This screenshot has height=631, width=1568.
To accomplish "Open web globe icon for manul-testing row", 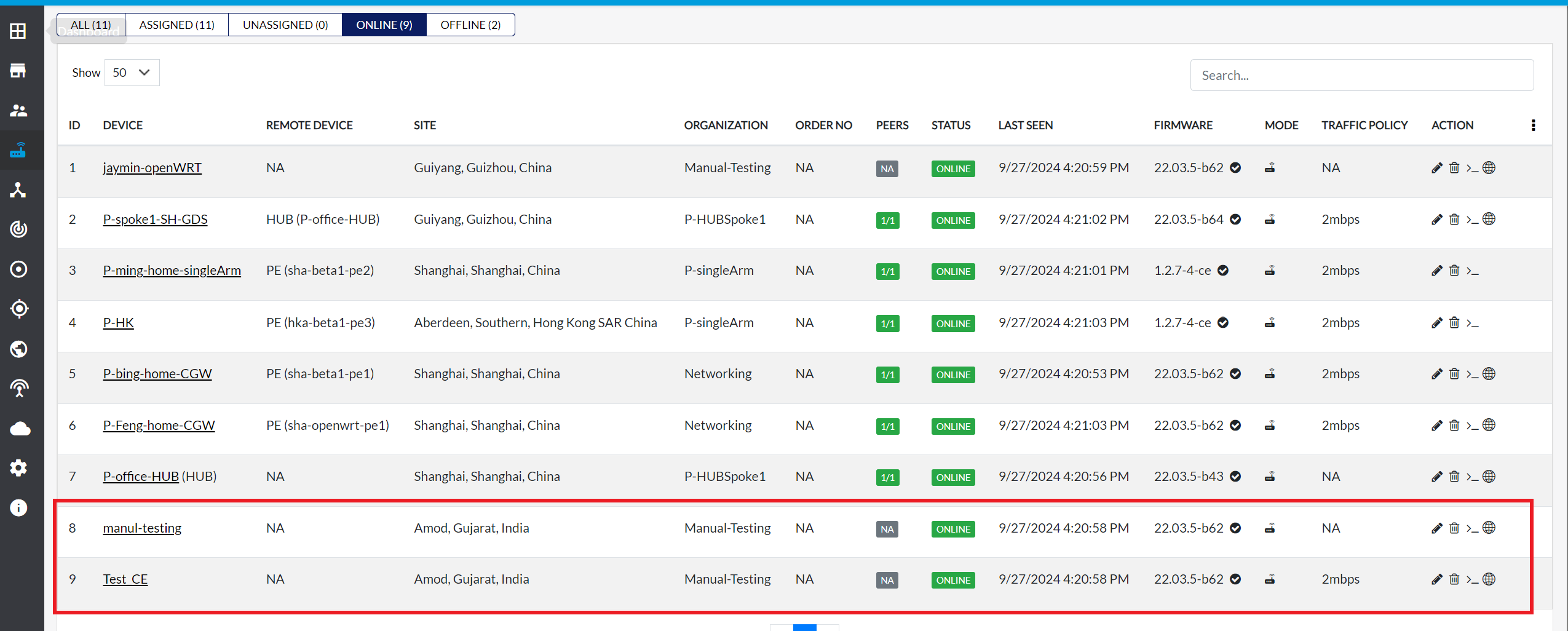I will click(x=1489, y=528).
